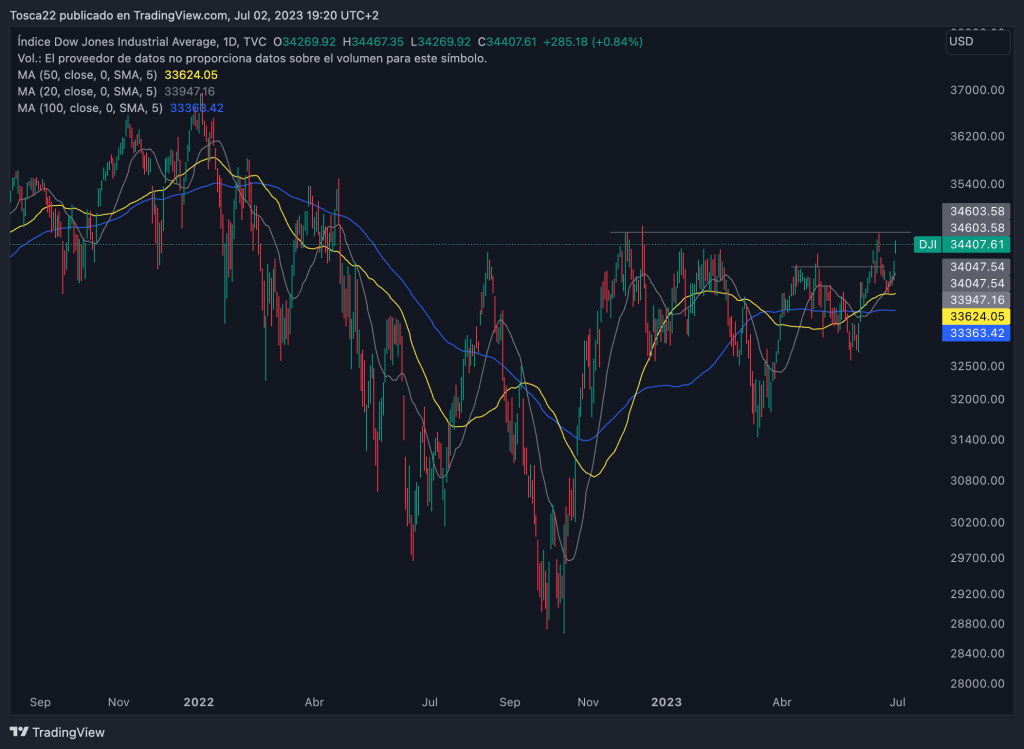Viewport: 1024px width, 749px height.
Task: Click the green 34407.61 current price label
Action: pyautogui.click(x=977, y=244)
